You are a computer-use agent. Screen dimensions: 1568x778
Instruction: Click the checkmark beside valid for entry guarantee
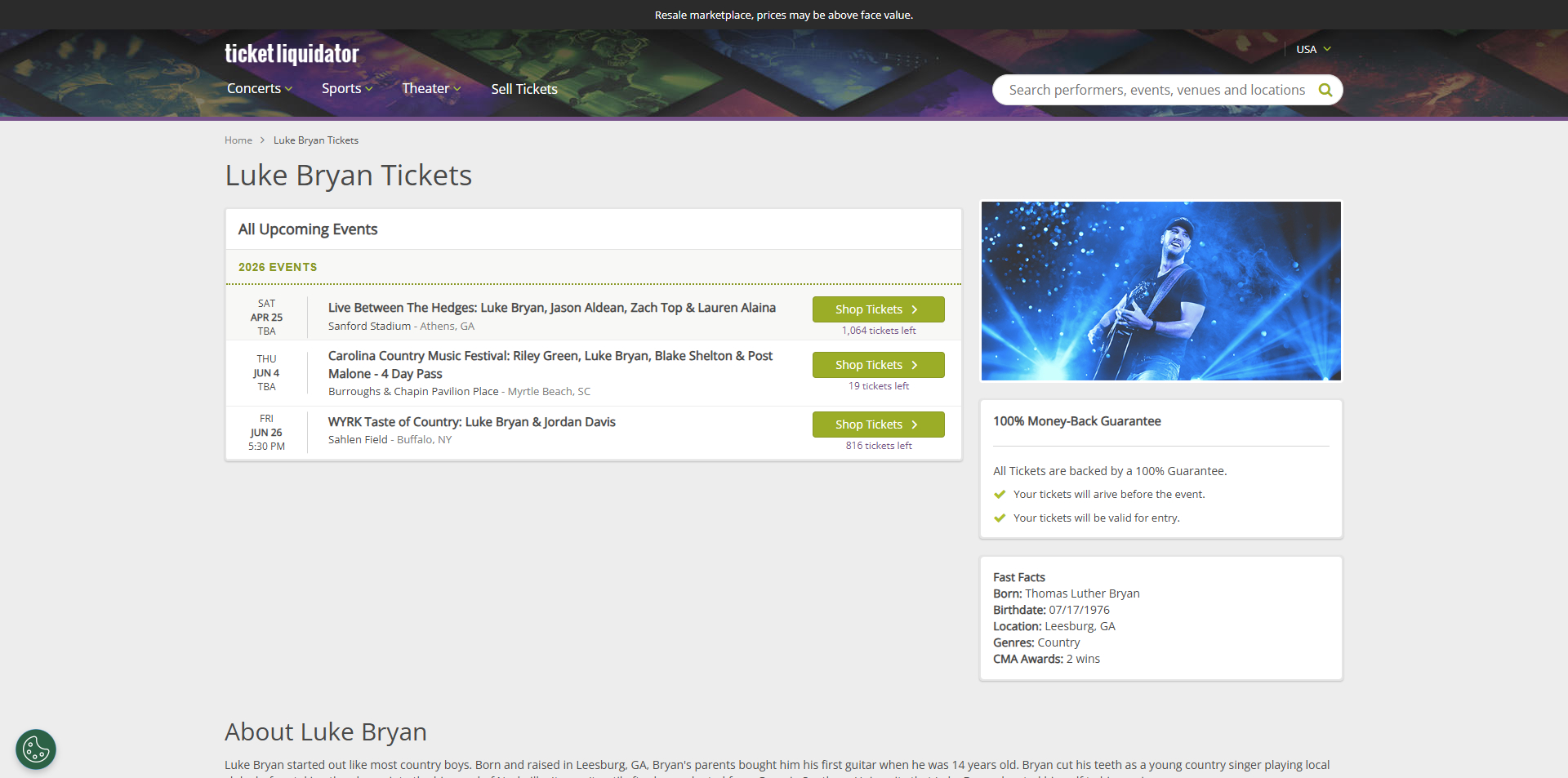1000,518
